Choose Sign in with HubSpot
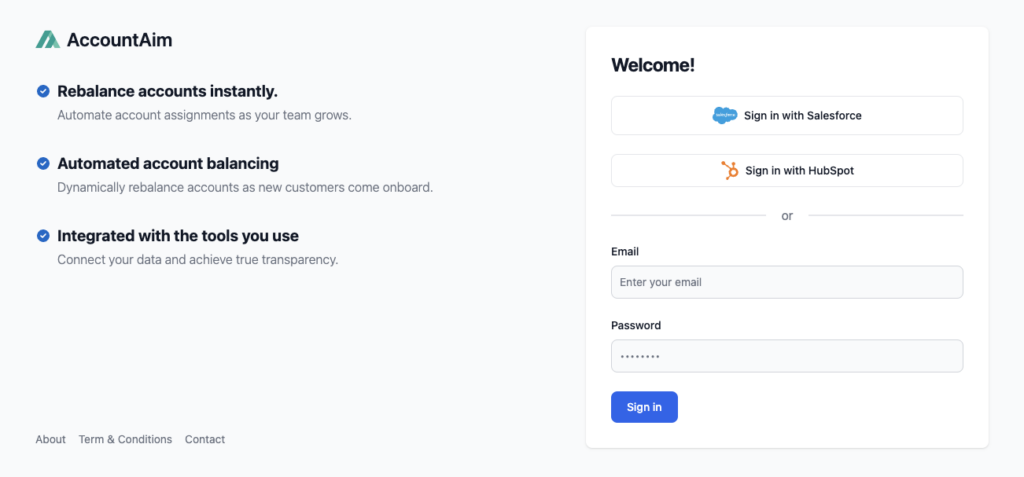Image resolution: width=1024 pixels, height=477 pixels. (x=787, y=171)
